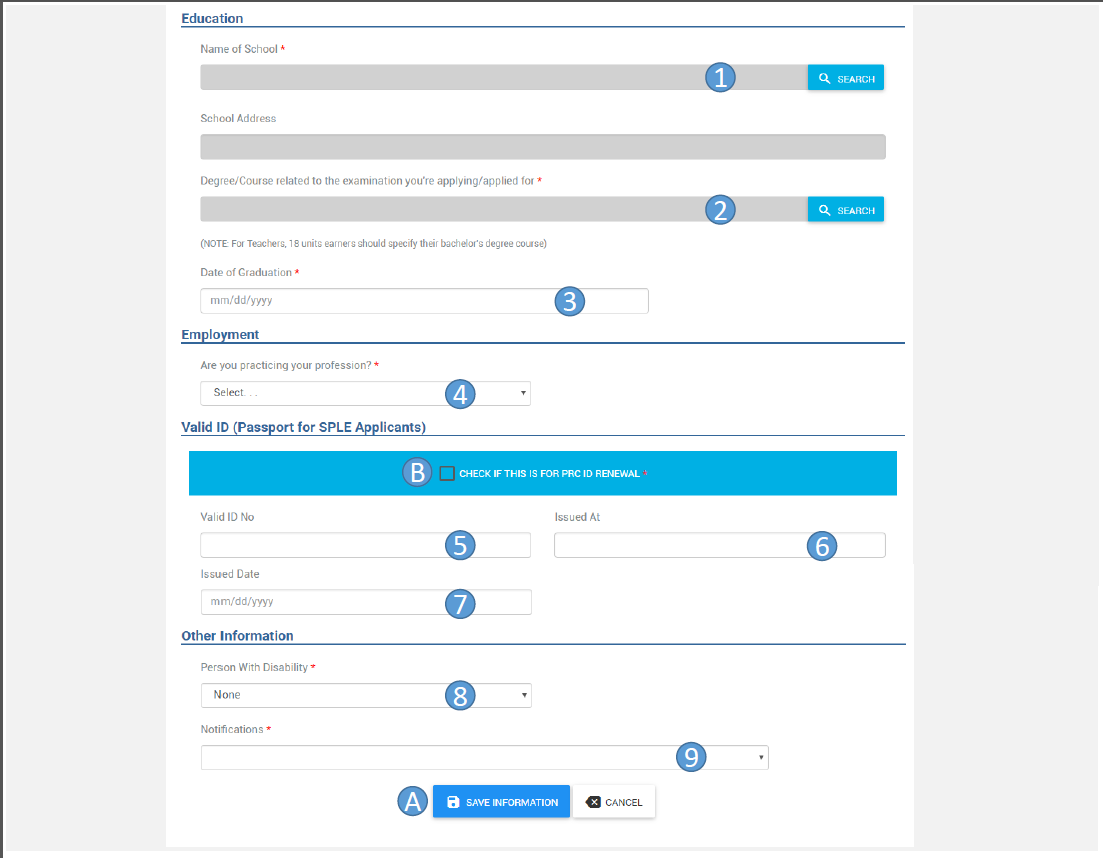
Task: Click the Issued Date field
Action: pos(366,602)
